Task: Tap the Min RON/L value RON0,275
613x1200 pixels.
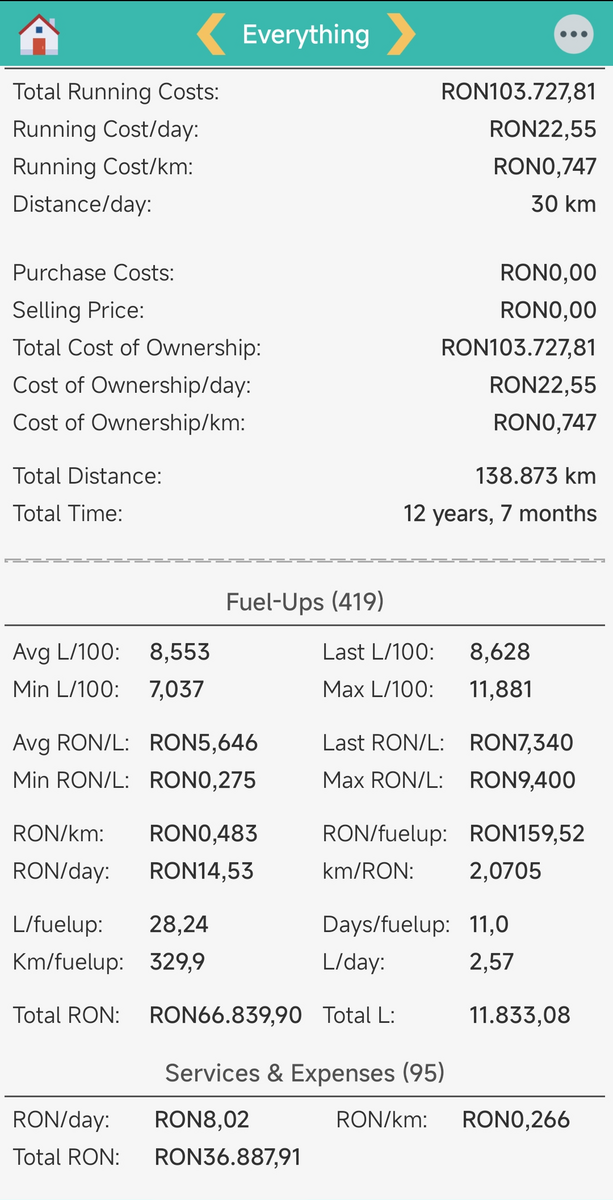Action: (203, 780)
